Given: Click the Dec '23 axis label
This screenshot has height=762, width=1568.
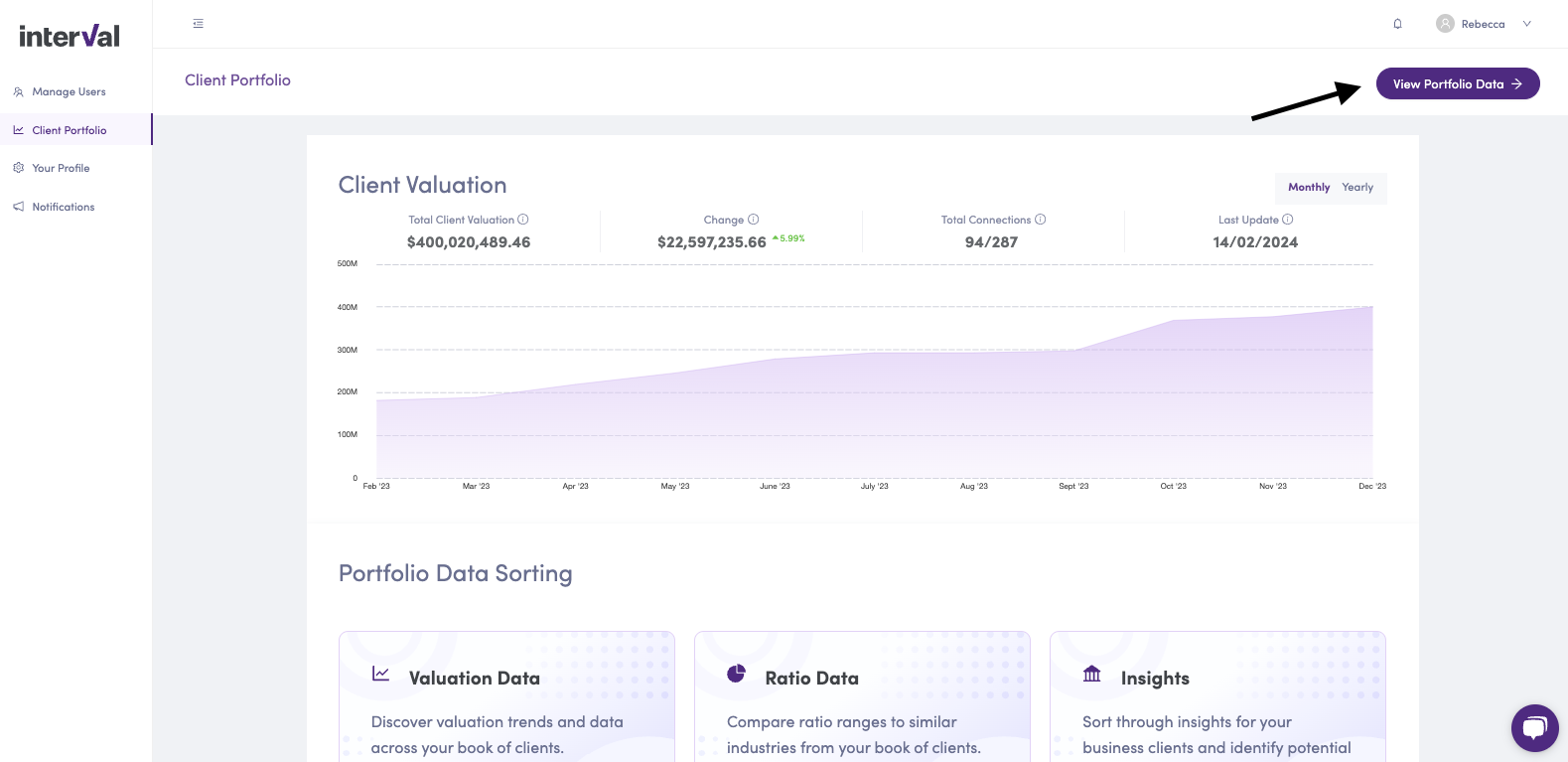Looking at the screenshot, I should coord(1372,487).
